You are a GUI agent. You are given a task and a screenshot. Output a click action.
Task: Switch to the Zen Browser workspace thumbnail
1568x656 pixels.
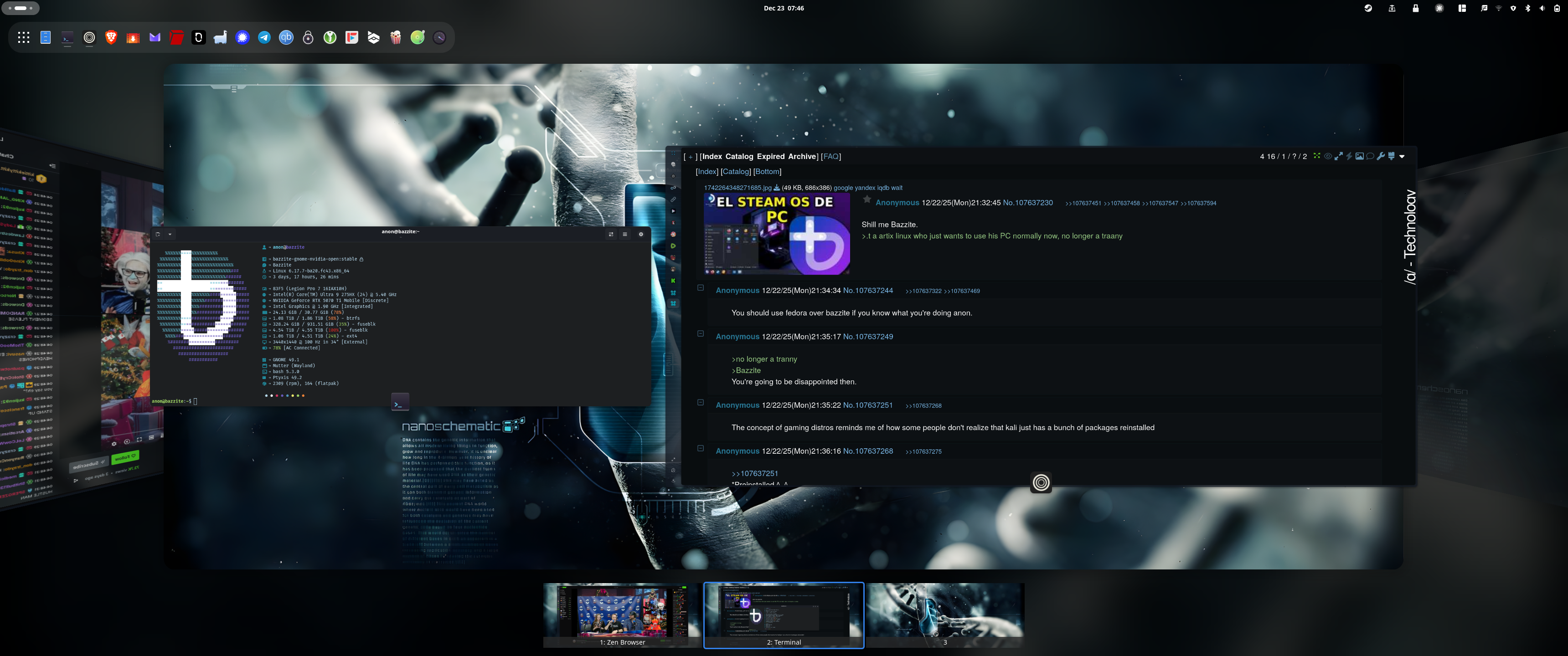(622, 615)
